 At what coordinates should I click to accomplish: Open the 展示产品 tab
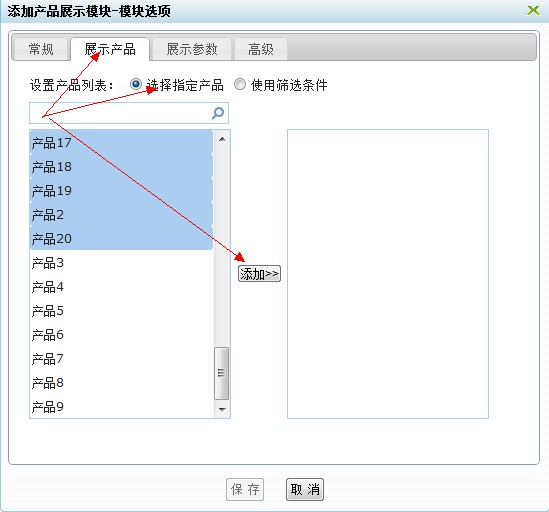(110, 49)
